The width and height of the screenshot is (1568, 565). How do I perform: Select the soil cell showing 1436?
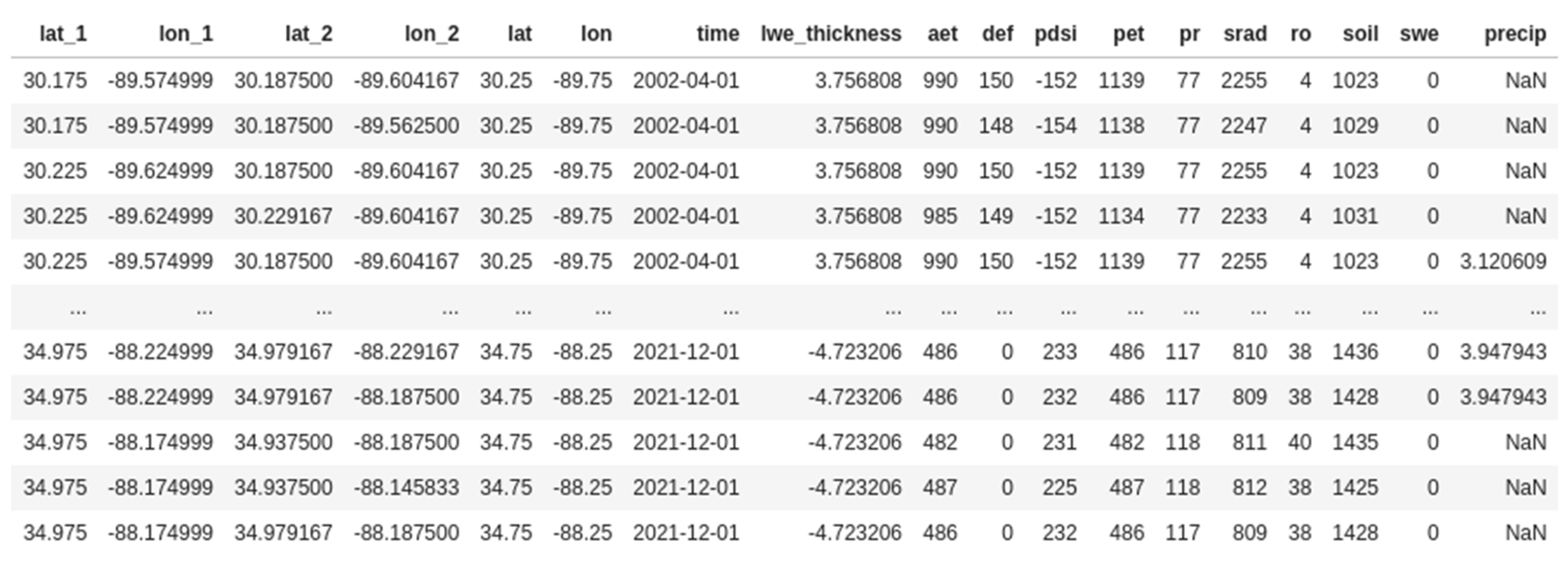coord(1355,352)
